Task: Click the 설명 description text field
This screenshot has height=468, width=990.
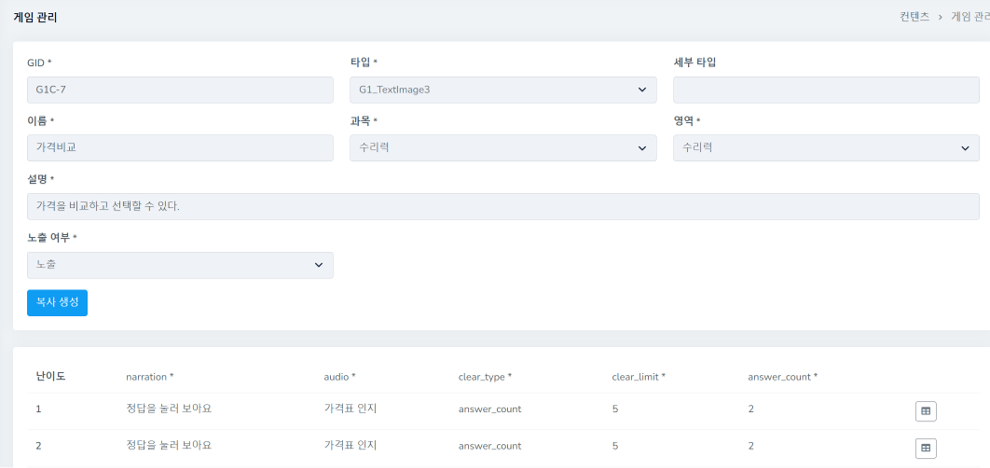Action: (x=503, y=206)
